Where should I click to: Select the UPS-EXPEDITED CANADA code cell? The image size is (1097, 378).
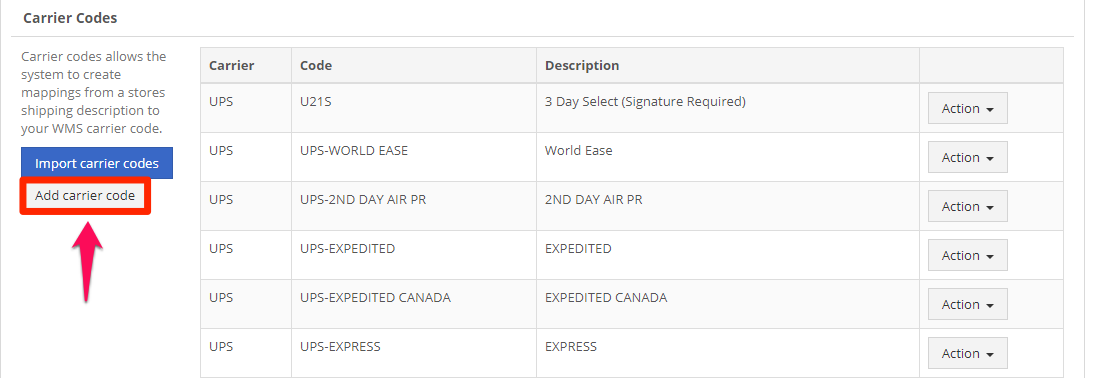(414, 304)
